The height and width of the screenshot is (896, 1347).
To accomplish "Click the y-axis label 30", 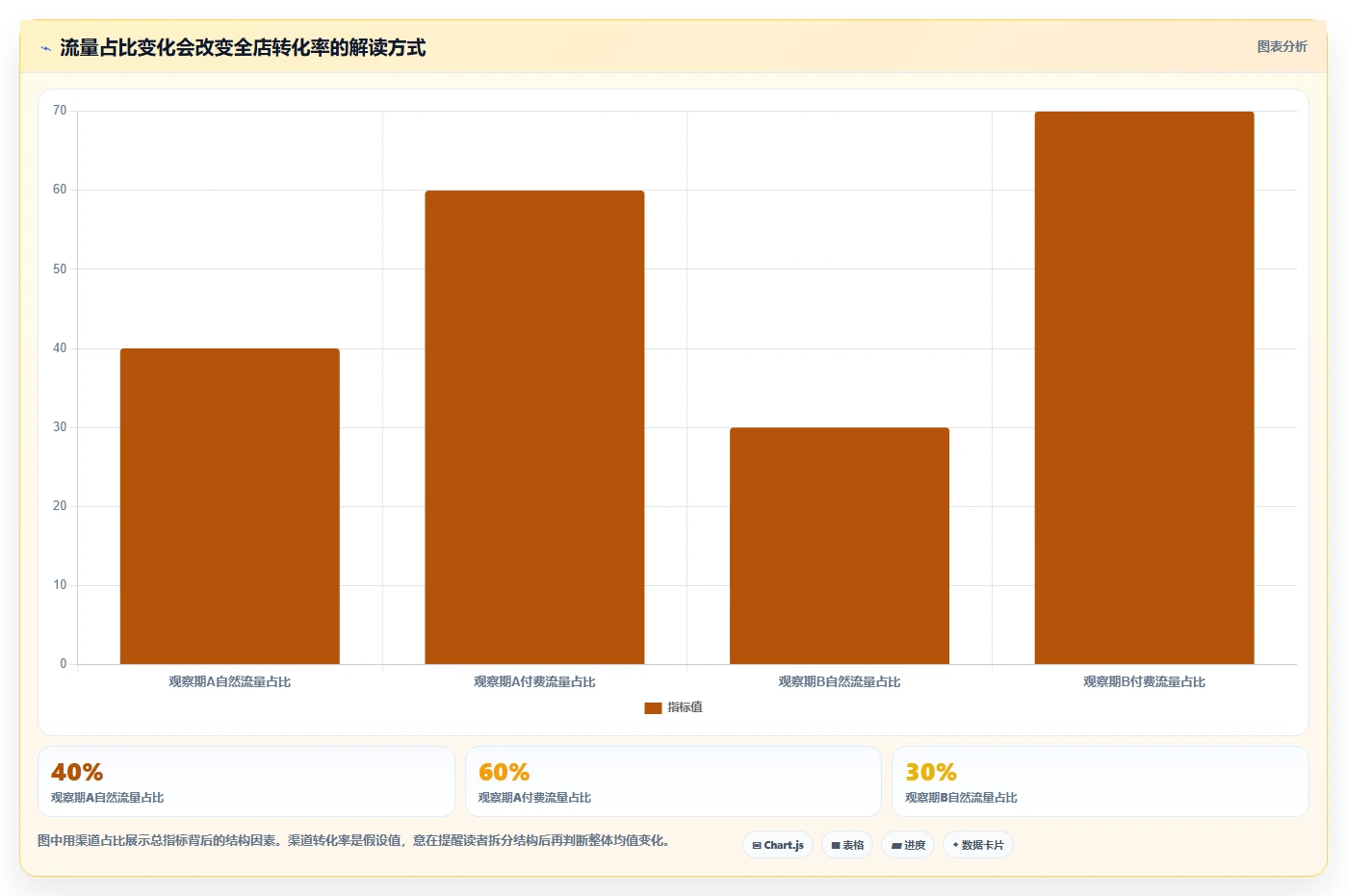I will click(x=60, y=427).
